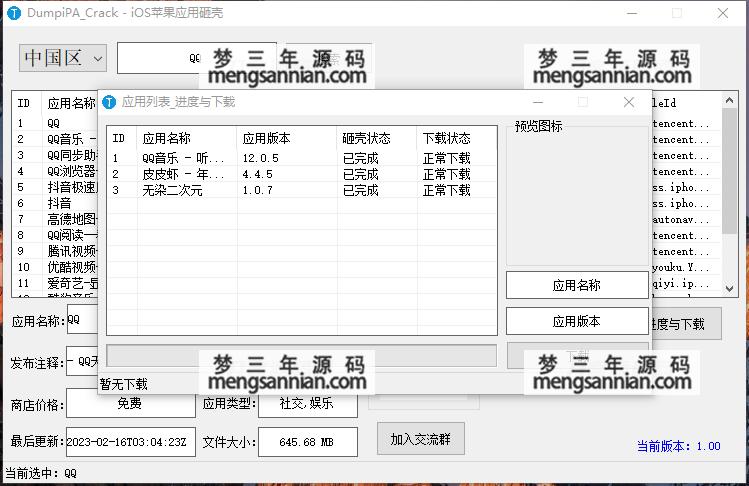Click the 应用名称 column header in the dialog
Image resolution: width=749 pixels, height=486 pixels.
coord(187,139)
